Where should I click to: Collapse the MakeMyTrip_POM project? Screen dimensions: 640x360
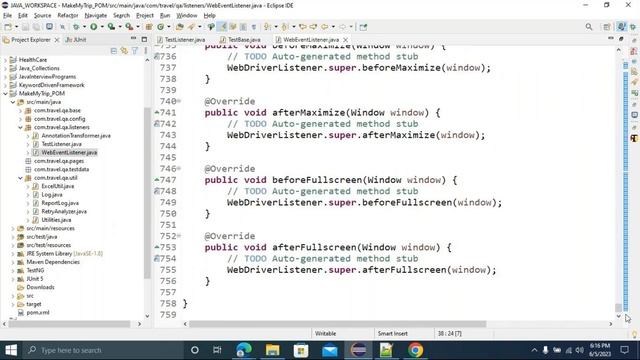6,93
